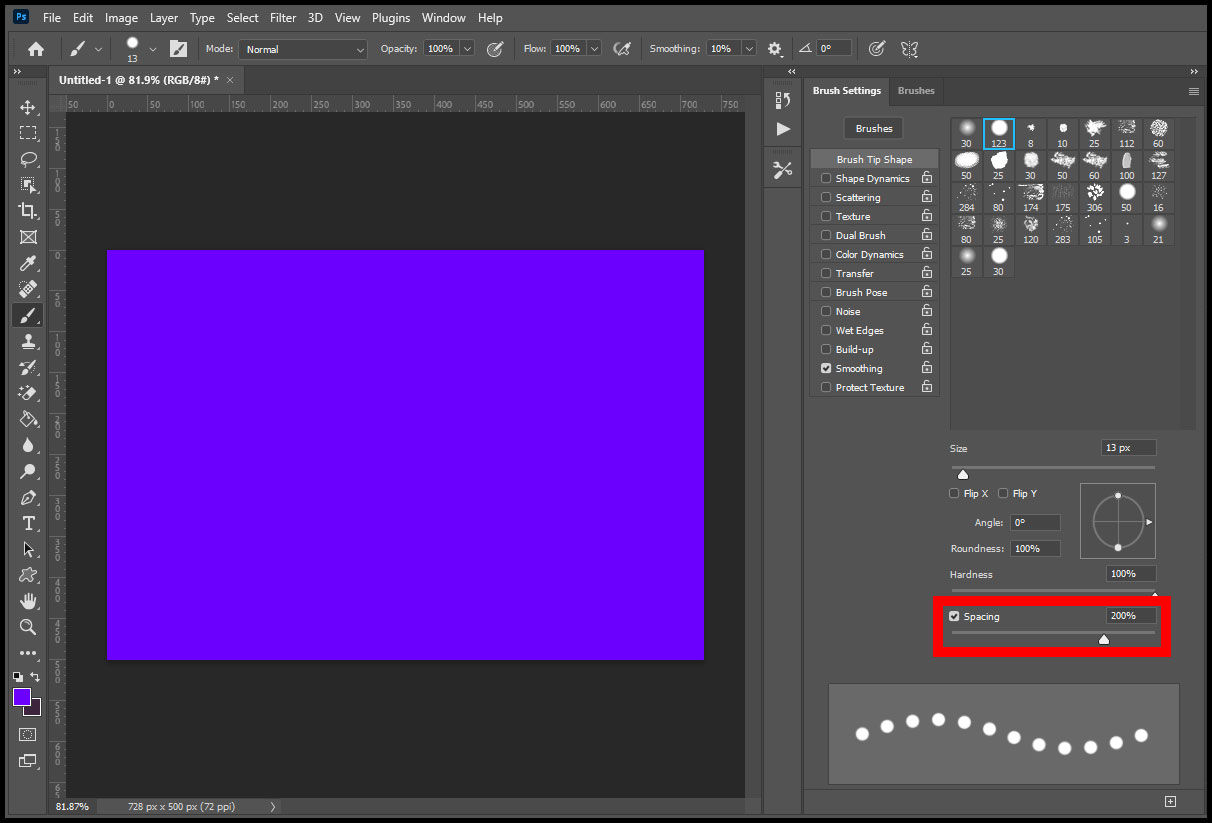Screen dimensions: 1212x823
Task: Select the Hand tool
Action: 28,601
